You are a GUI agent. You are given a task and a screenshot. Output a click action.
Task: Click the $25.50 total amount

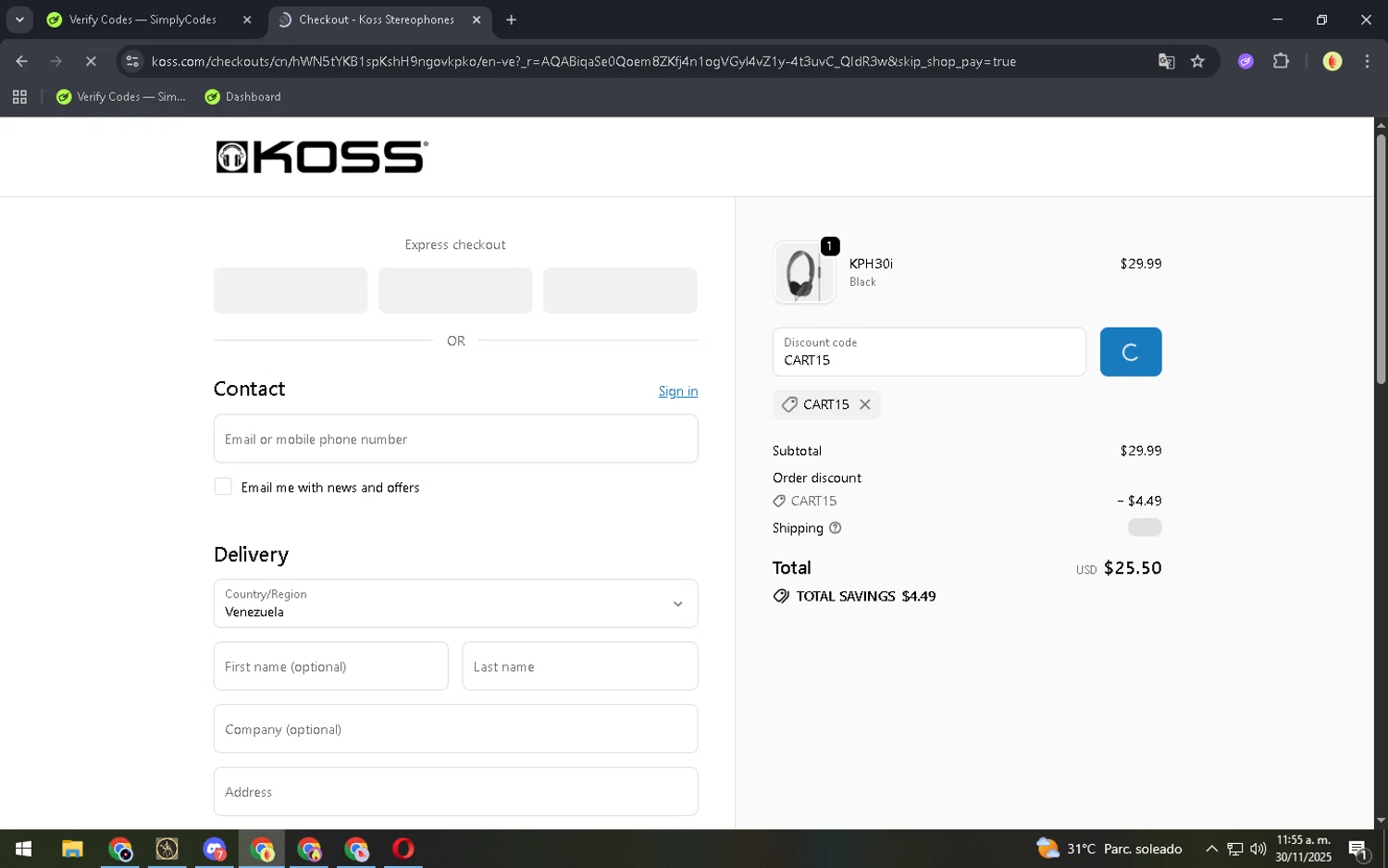1133,568
